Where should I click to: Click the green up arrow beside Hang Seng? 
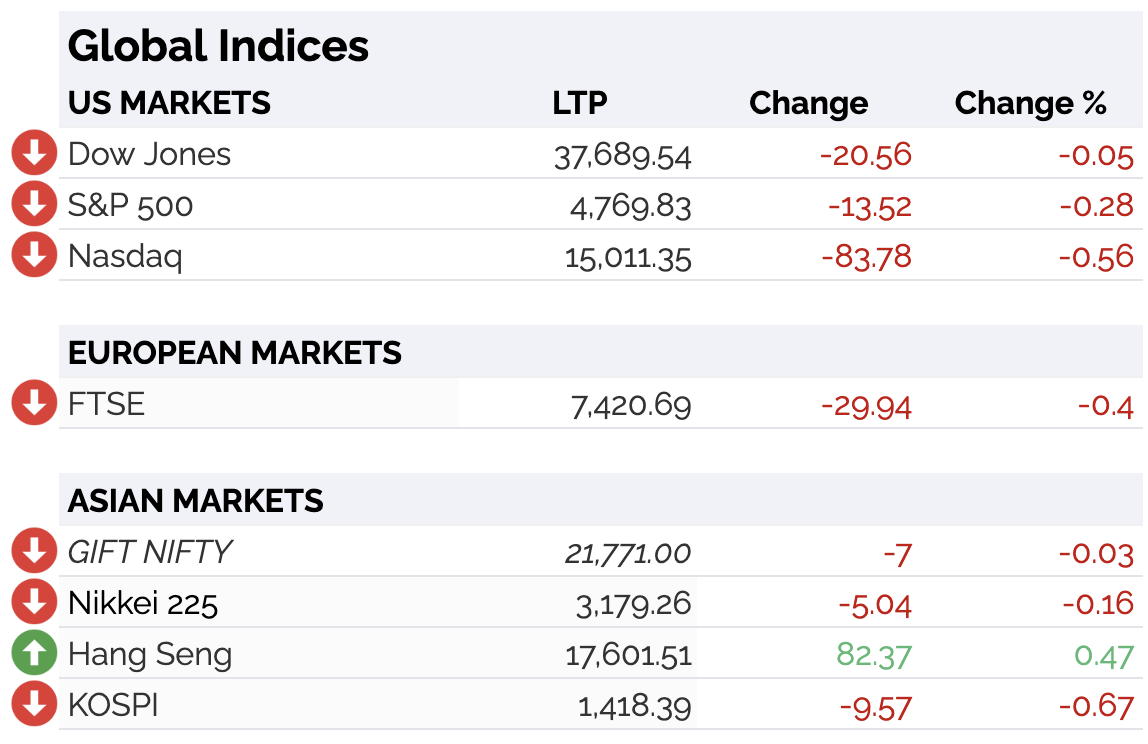click(34, 652)
